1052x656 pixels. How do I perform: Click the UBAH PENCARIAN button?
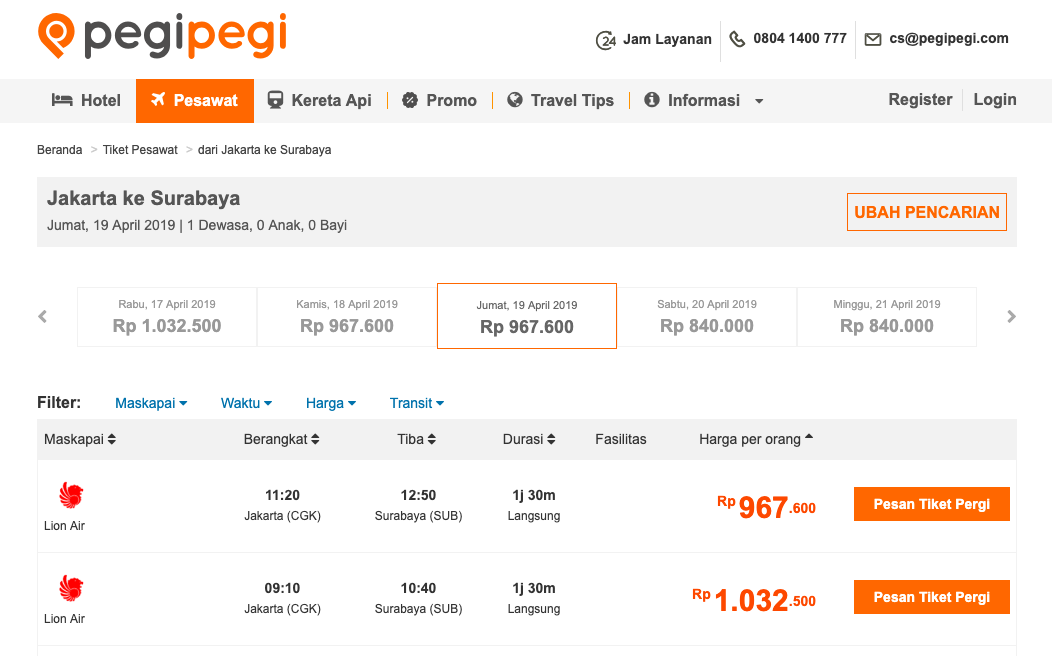[927, 212]
